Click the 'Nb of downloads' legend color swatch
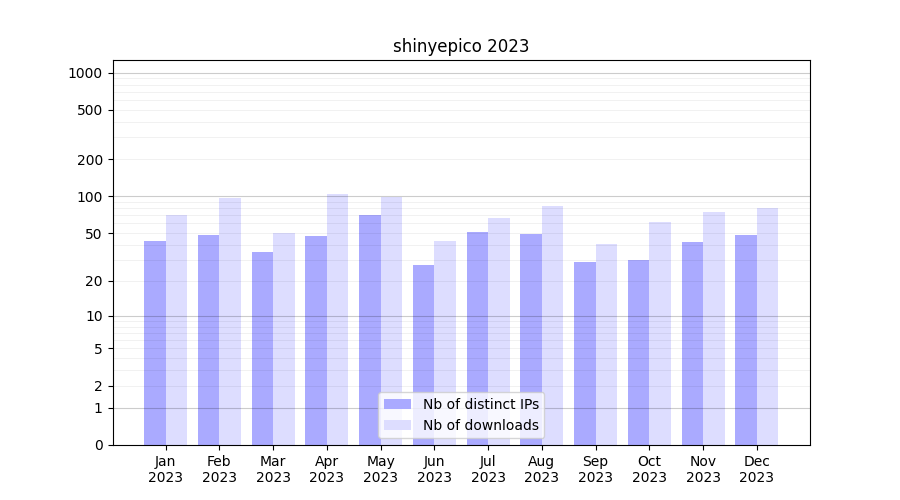Image resolution: width=900 pixels, height=500 pixels. [x=397, y=426]
